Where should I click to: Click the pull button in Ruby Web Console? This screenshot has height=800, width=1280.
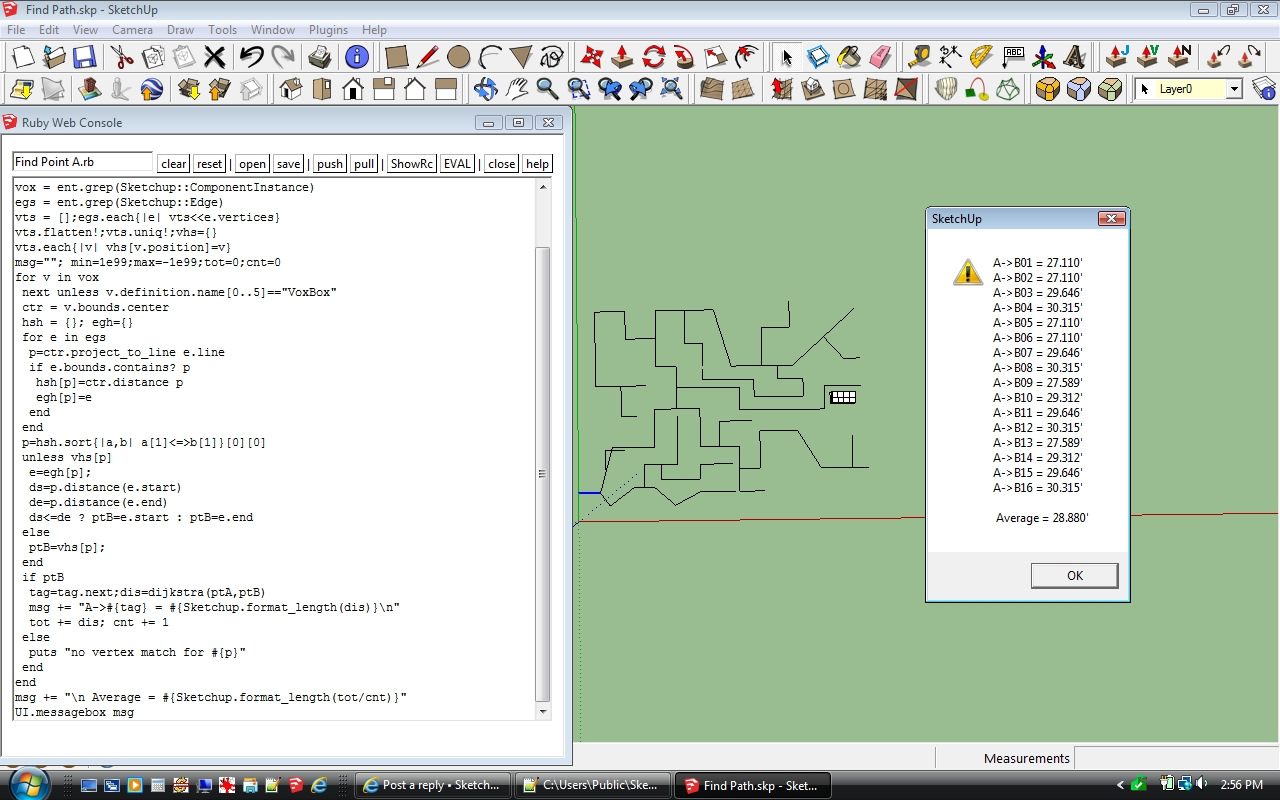[x=364, y=164]
